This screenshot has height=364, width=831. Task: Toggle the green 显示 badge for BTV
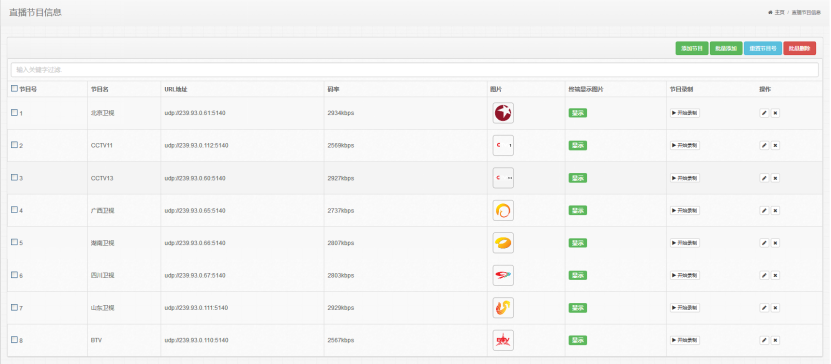click(578, 340)
